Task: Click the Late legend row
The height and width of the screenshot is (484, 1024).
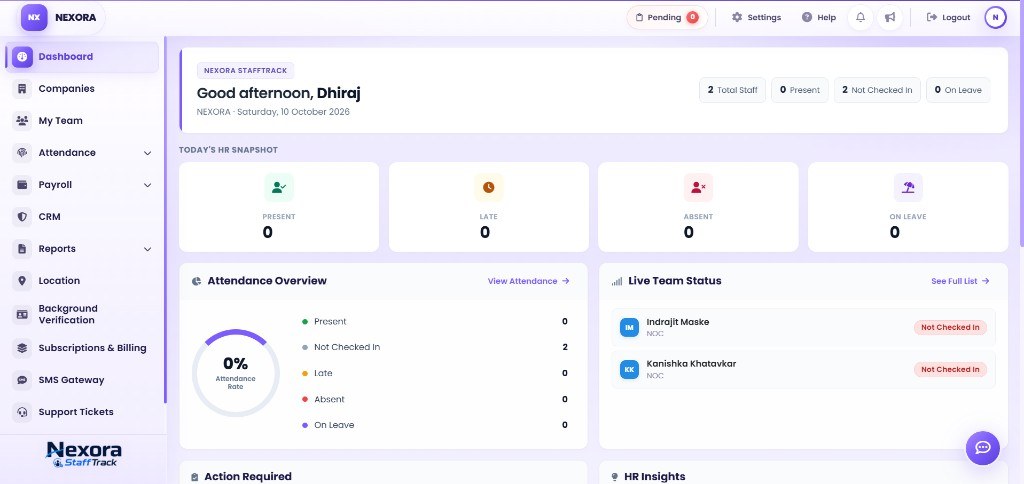Action: pyautogui.click(x=435, y=374)
